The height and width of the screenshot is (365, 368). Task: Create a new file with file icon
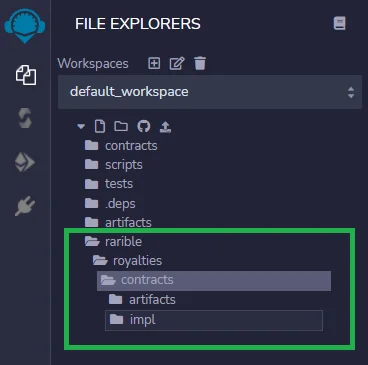tap(100, 127)
